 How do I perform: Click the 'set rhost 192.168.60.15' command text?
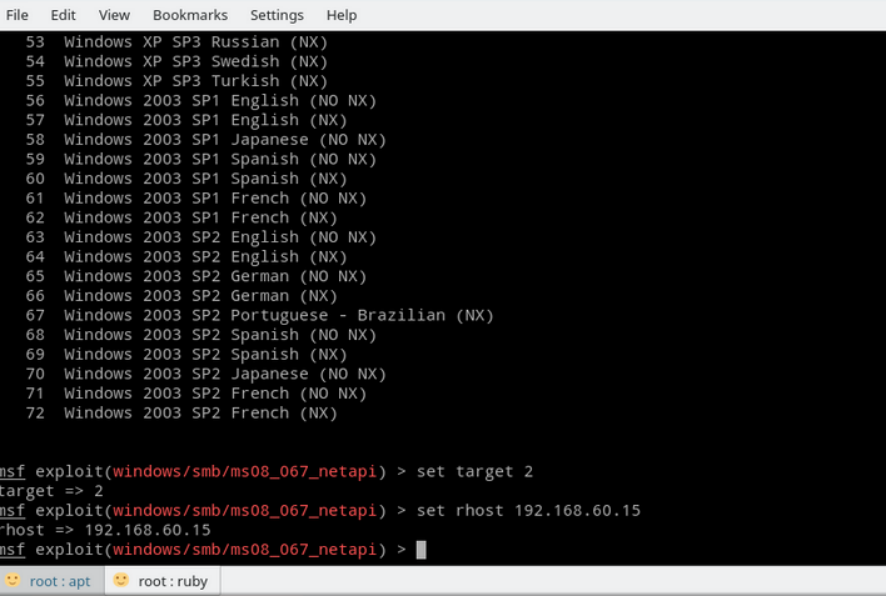(528, 511)
